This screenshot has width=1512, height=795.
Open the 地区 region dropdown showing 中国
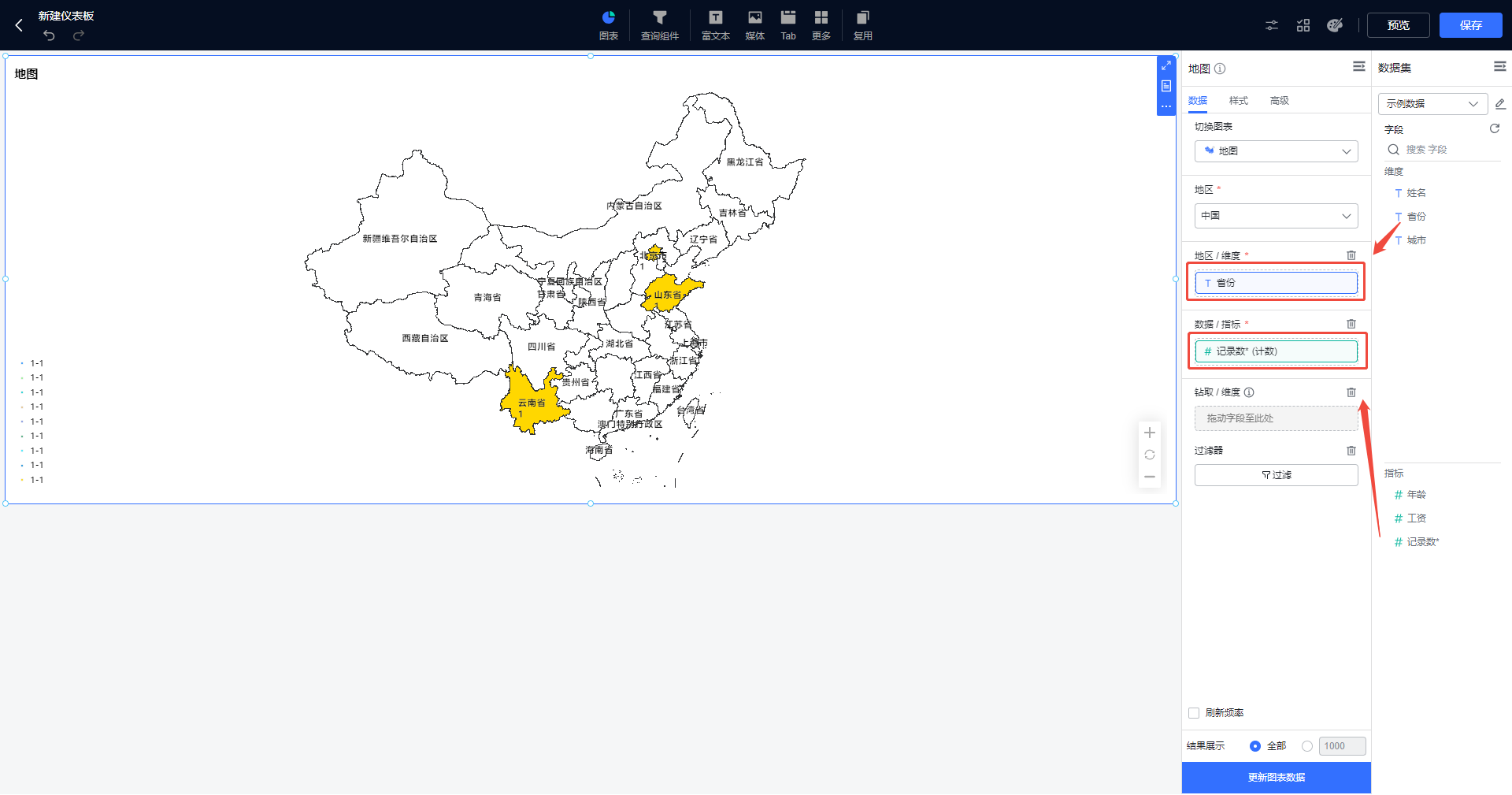[x=1277, y=216]
